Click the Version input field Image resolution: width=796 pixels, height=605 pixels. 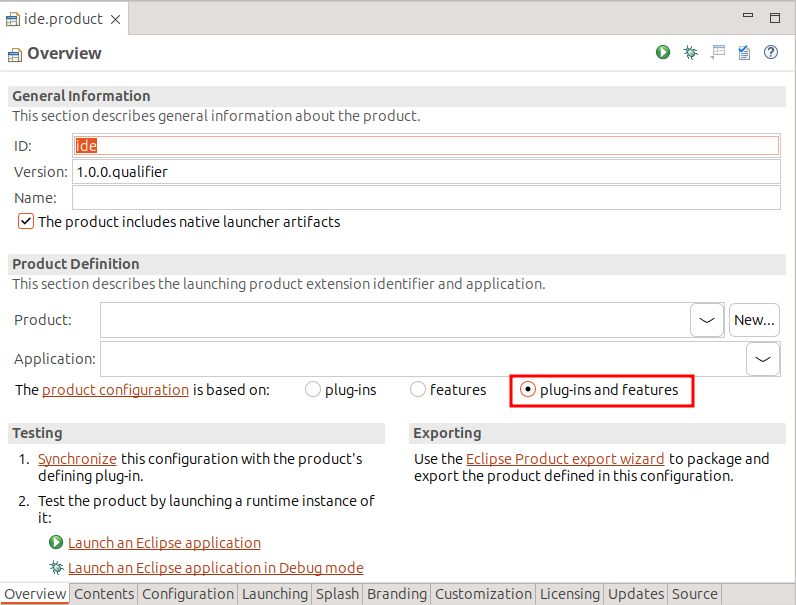coord(426,172)
